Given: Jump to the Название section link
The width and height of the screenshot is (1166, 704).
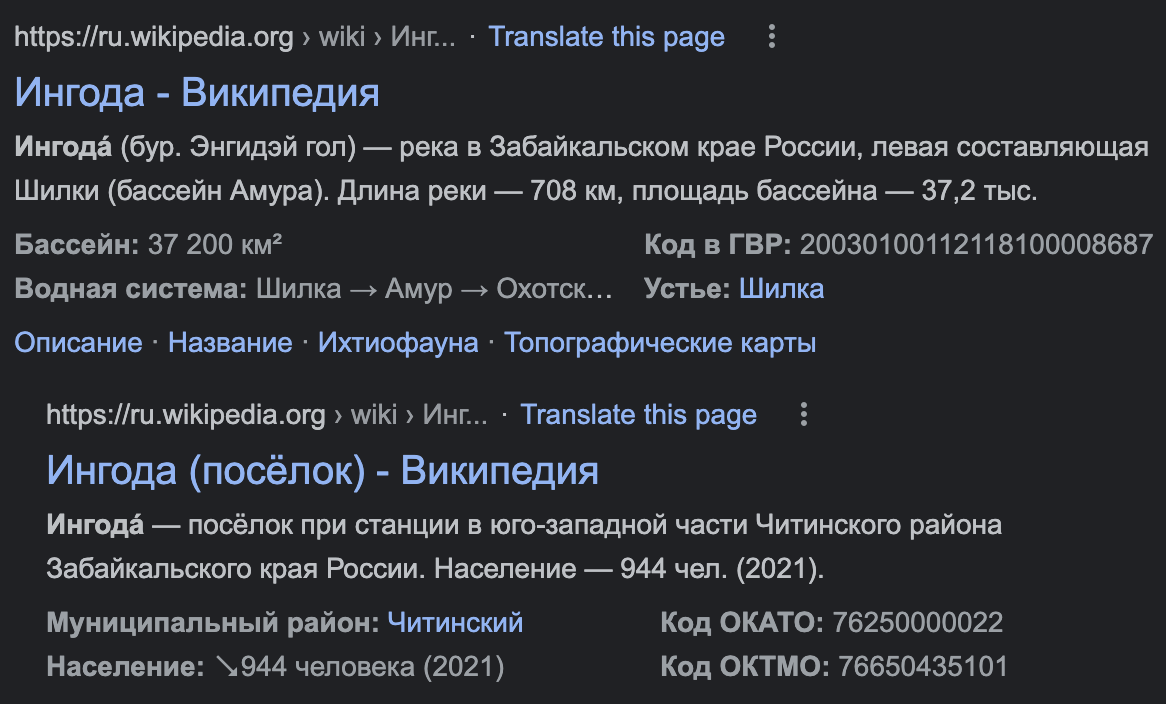Looking at the screenshot, I should 230,343.
